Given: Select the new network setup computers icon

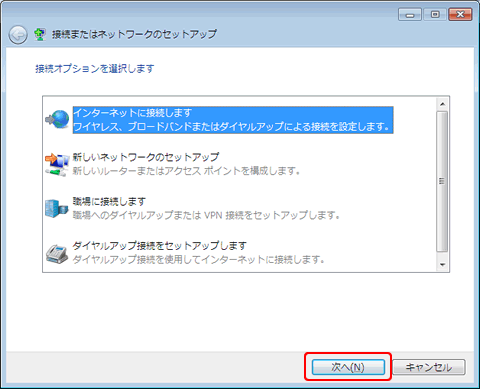Looking at the screenshot, I should tap(57, 164).
